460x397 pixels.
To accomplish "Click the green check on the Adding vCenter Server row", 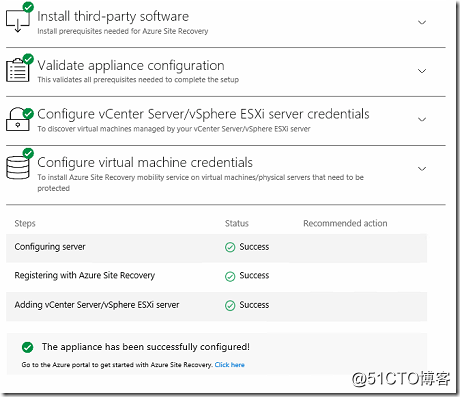I will [x=230, y=305].
